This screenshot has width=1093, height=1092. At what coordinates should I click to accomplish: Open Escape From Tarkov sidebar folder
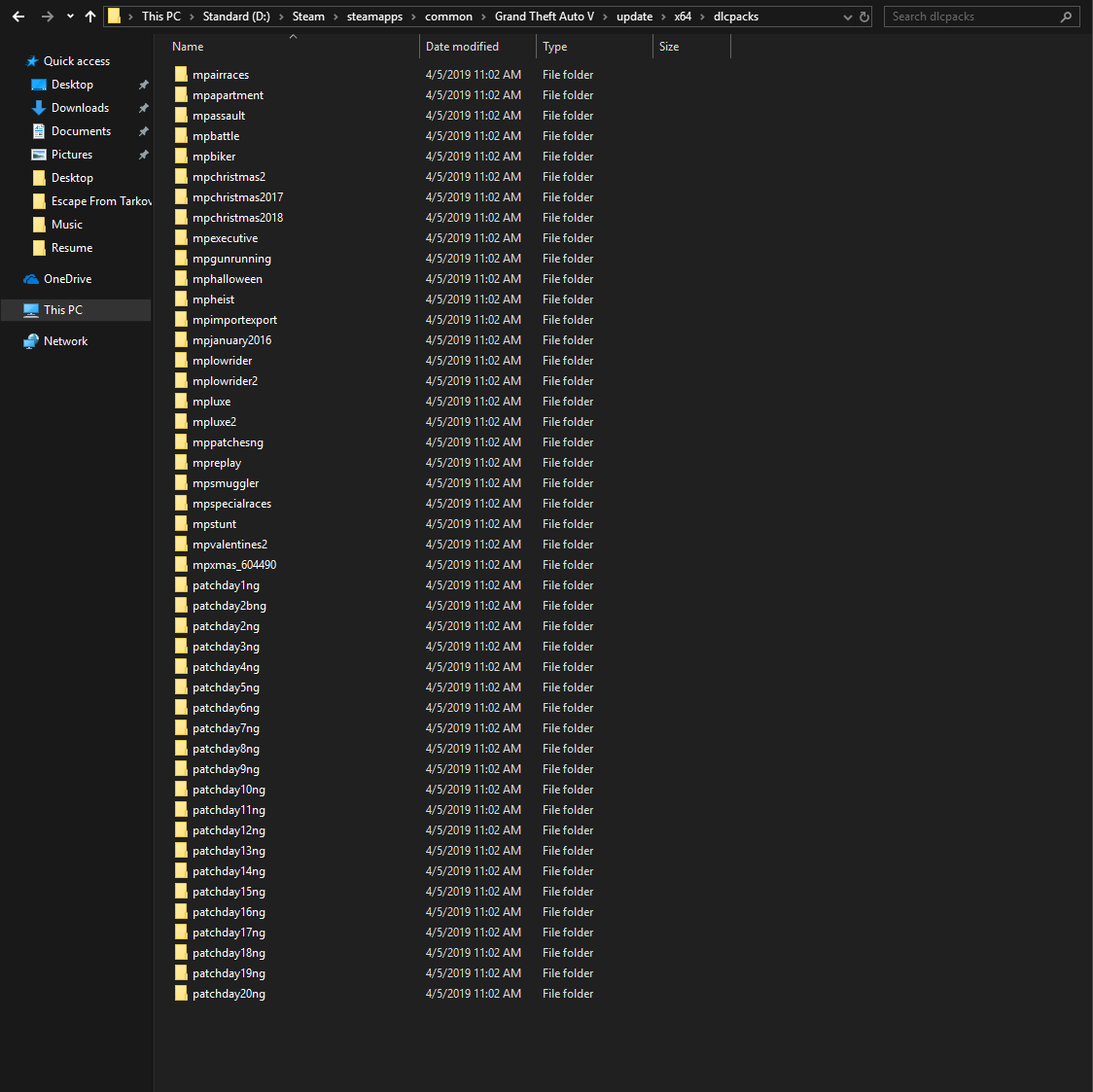[101, 201]
